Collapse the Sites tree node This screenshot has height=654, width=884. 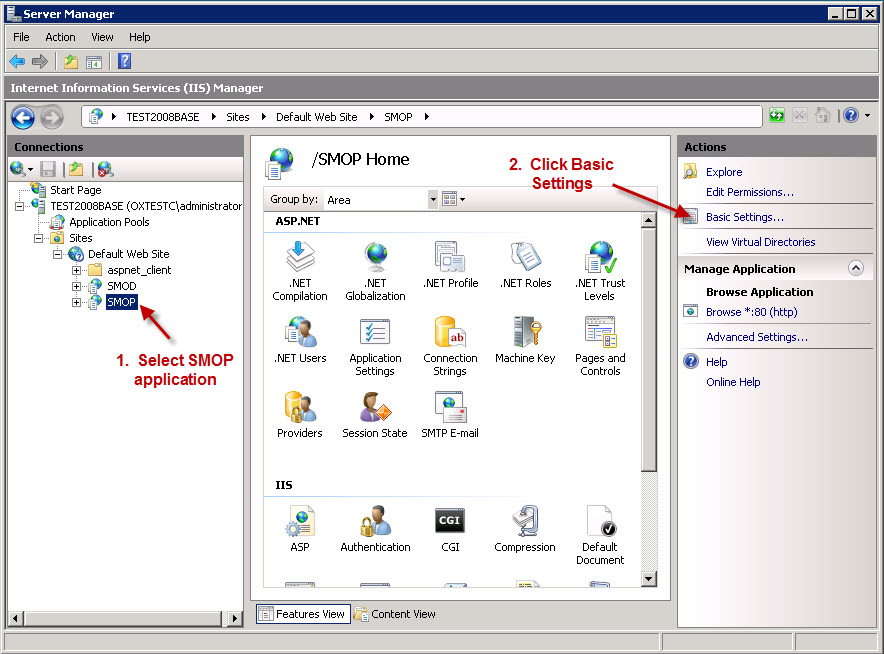[38, 238]
